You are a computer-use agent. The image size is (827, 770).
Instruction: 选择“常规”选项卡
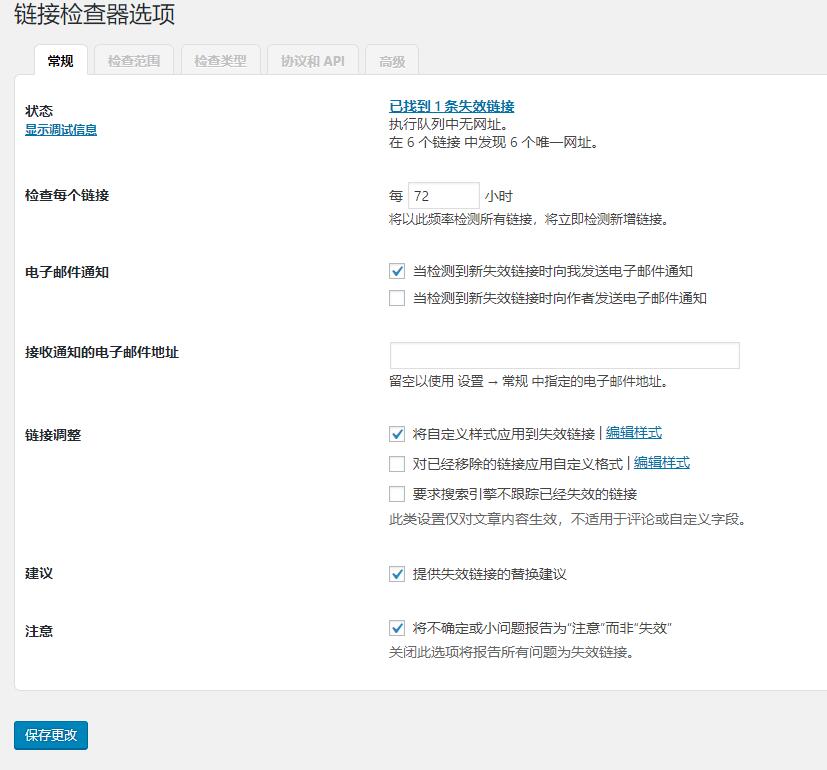coord(59,60)
